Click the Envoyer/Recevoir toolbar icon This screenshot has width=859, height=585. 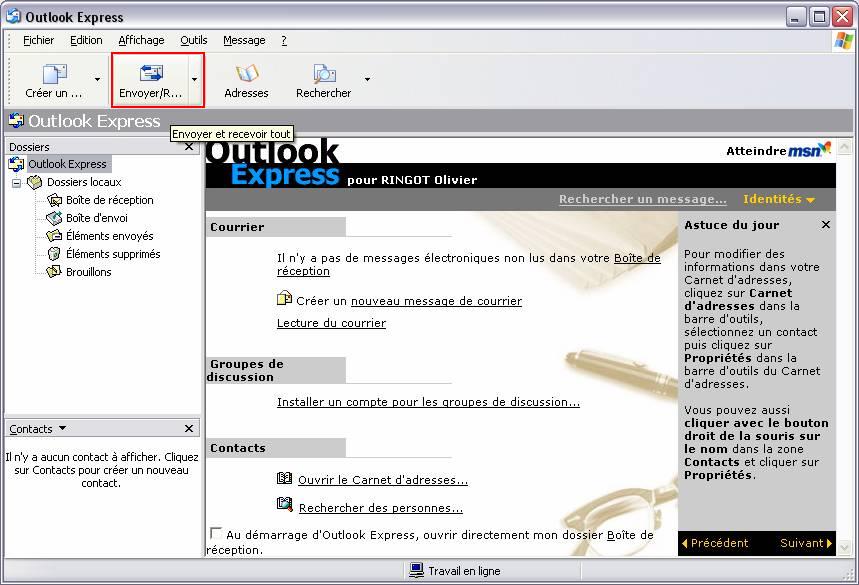[x=151, y=73]
